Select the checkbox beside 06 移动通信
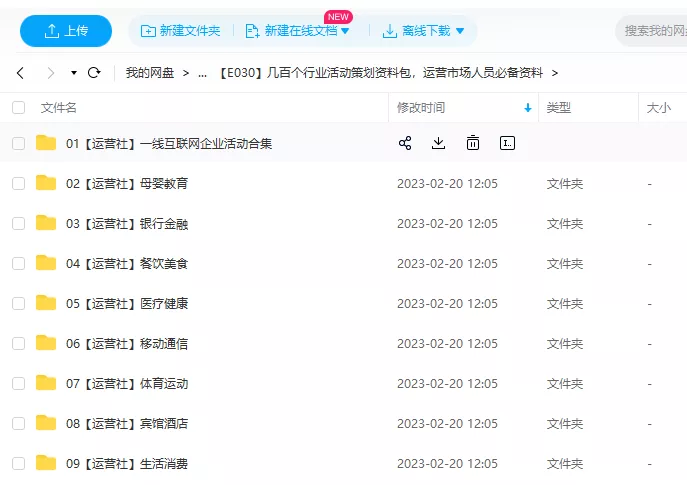 [x=18, y=343]
